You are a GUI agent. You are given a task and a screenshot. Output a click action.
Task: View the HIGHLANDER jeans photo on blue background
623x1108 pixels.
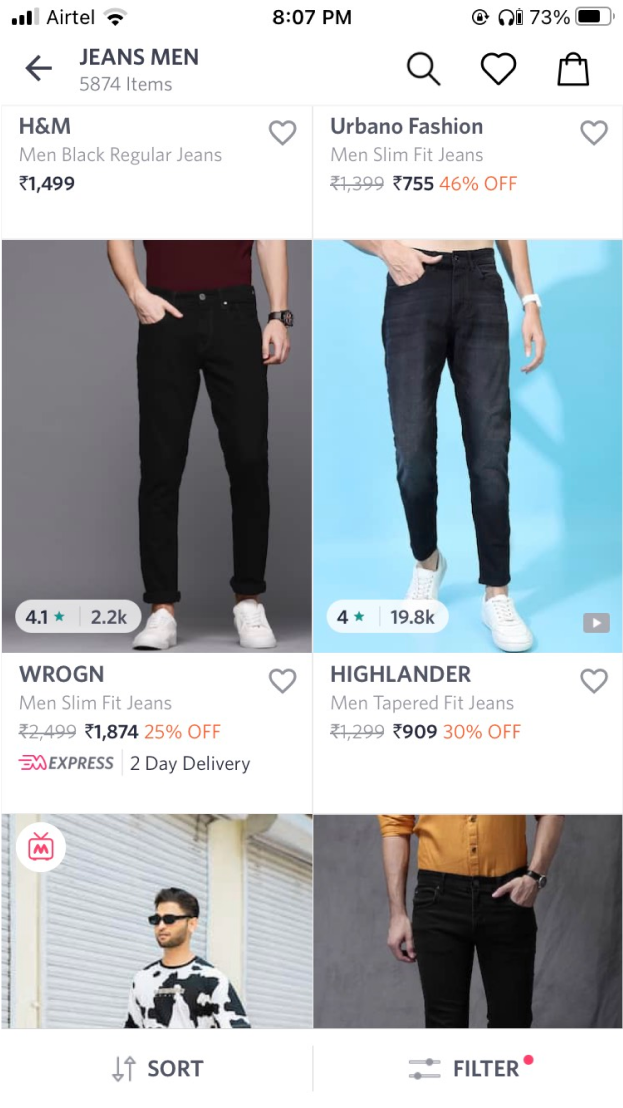point(468,446)
